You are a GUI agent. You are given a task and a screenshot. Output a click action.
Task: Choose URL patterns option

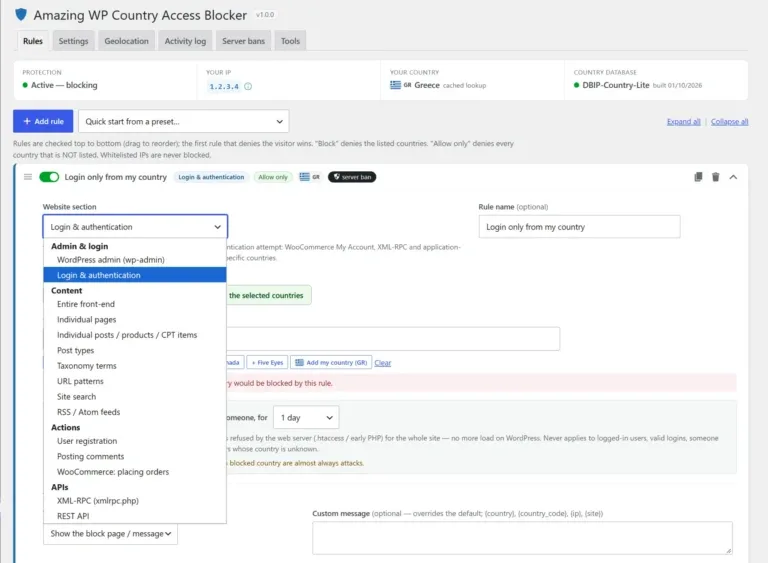coord(135,381)
